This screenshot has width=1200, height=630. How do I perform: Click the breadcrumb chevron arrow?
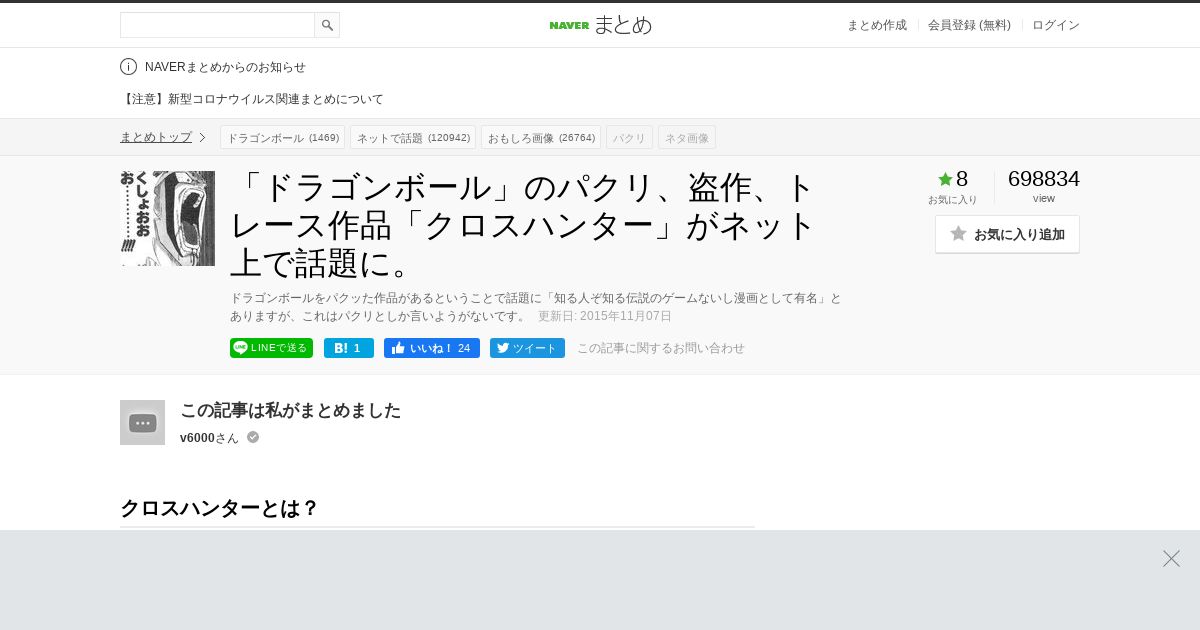click(x=202, y=137)
